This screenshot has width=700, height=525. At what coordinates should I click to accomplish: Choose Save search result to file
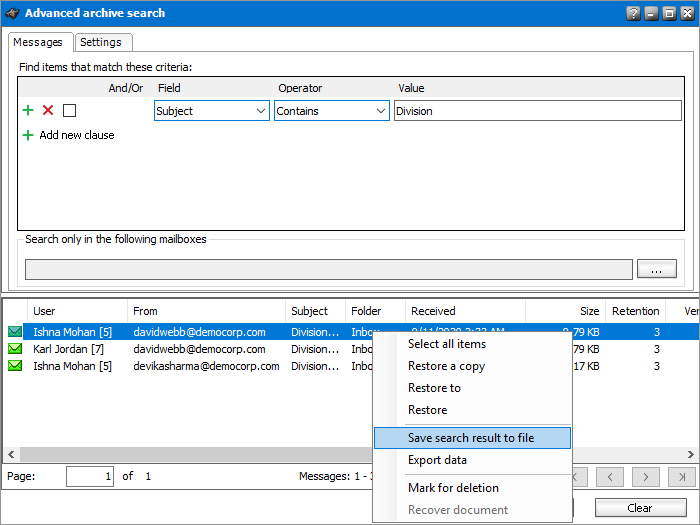[x=471, y=438]
